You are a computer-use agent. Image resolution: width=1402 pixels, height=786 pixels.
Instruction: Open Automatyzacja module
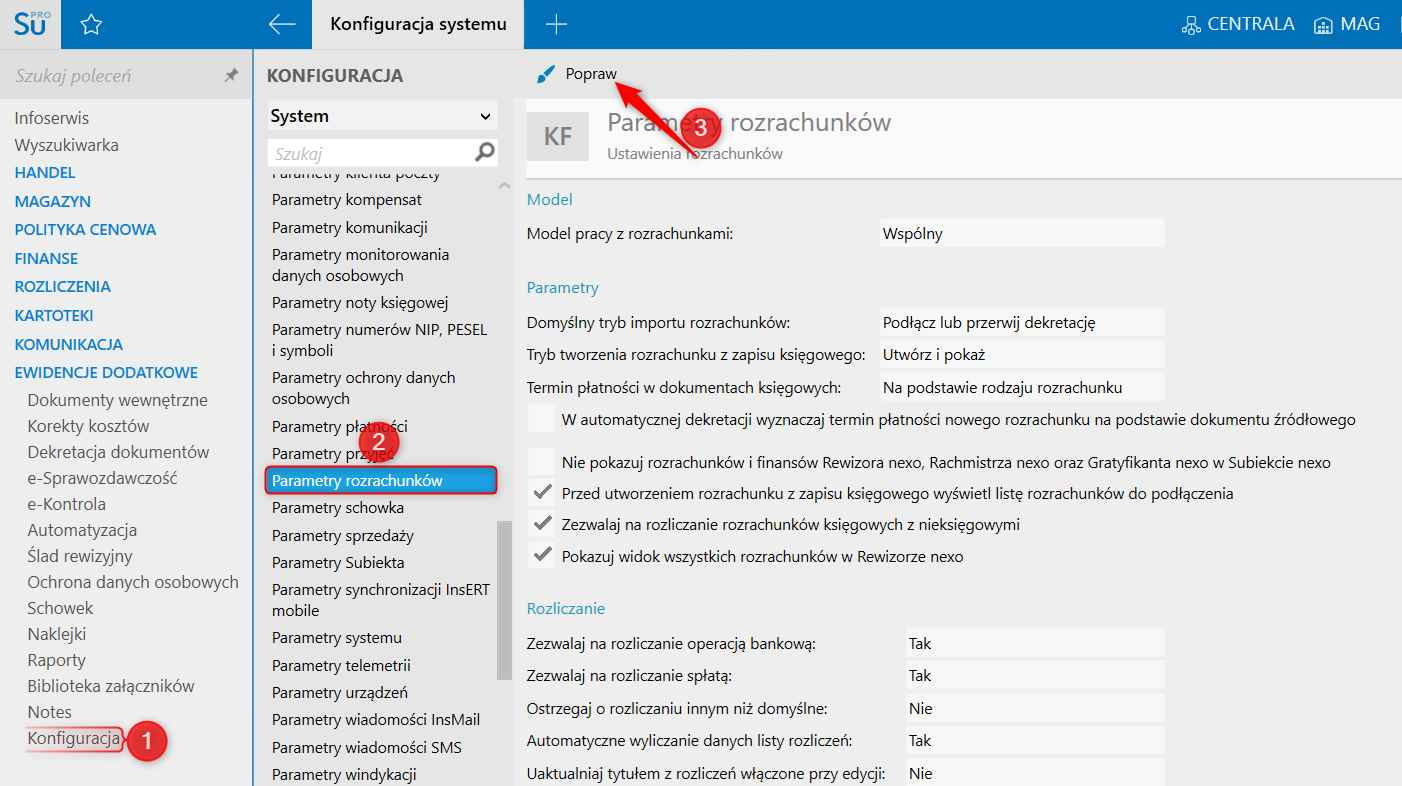tap(82, 530)
